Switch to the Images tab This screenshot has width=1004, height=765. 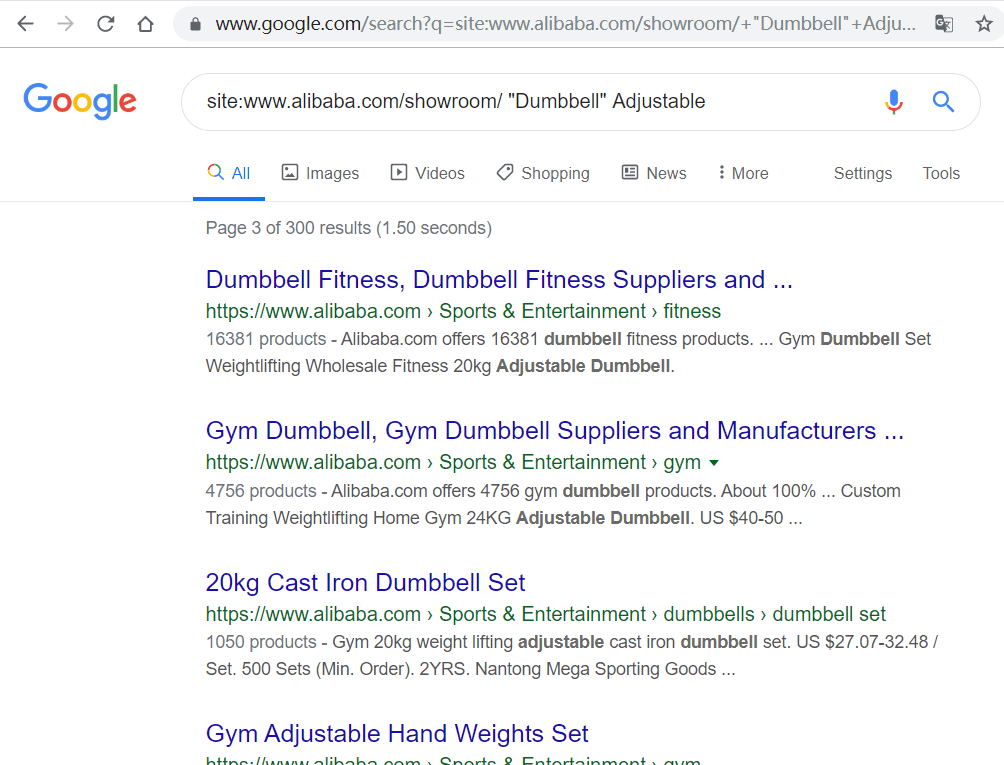coord(320,173)
